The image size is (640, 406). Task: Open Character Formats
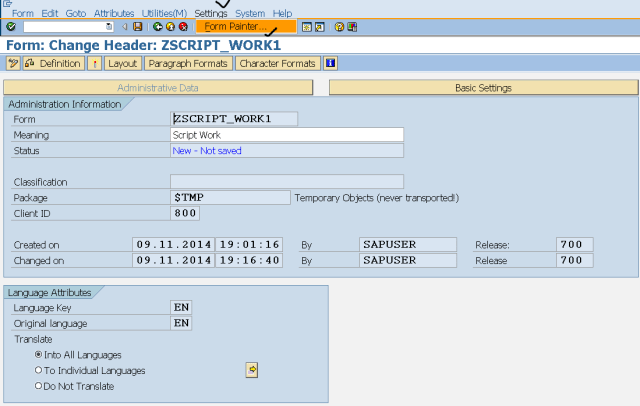[x=278, y=63]
